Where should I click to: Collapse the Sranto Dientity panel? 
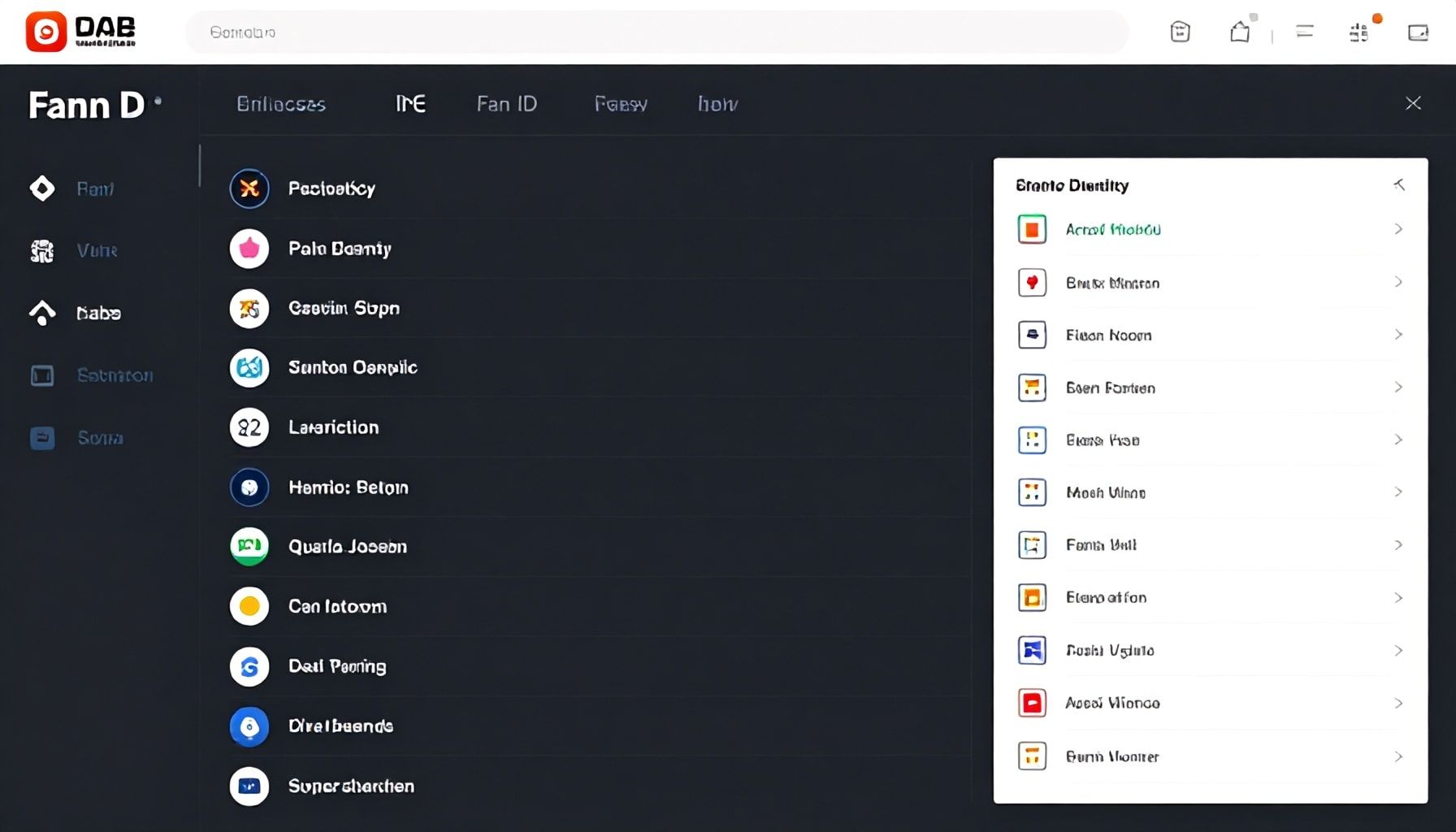(x=1398, y=185)
